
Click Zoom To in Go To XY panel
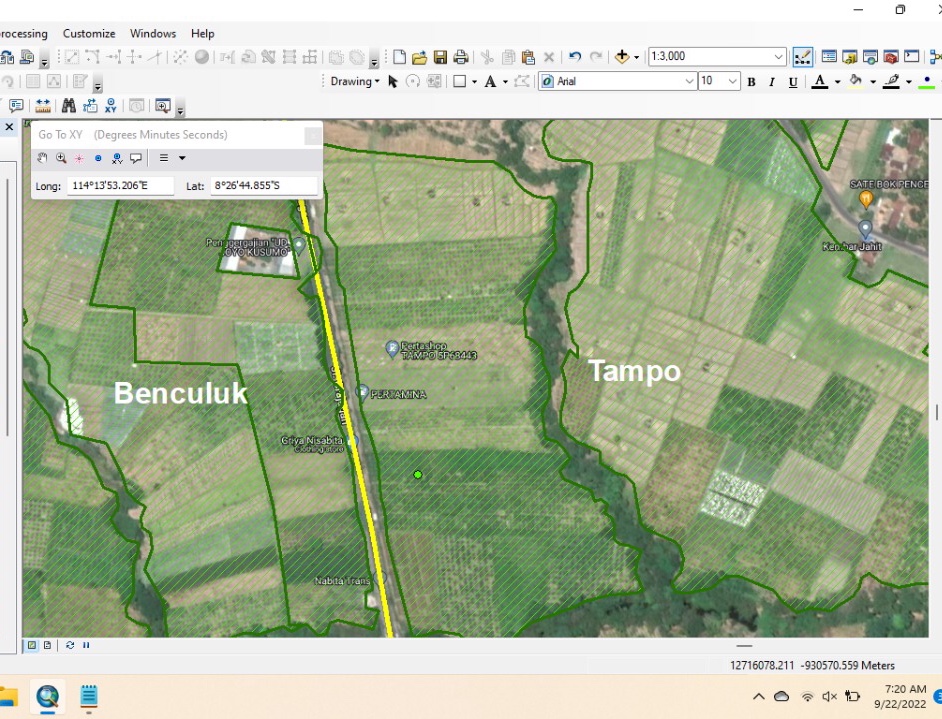61,158
